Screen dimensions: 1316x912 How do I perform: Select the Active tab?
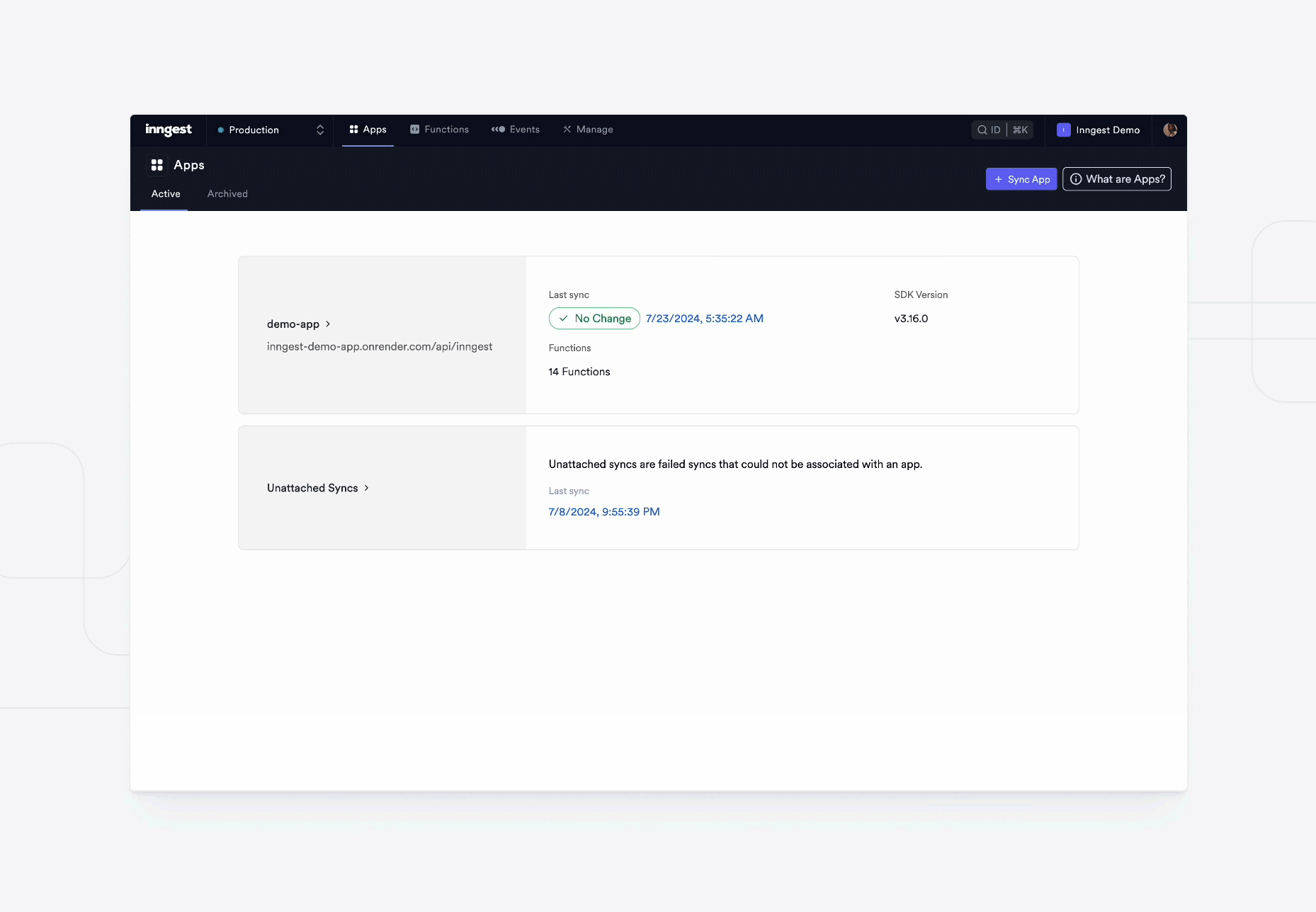pyautogui.click(x=165, y=193)
